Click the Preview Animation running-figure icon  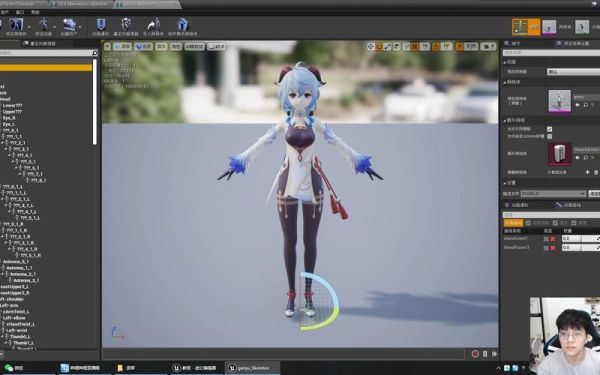coord(43,25)
